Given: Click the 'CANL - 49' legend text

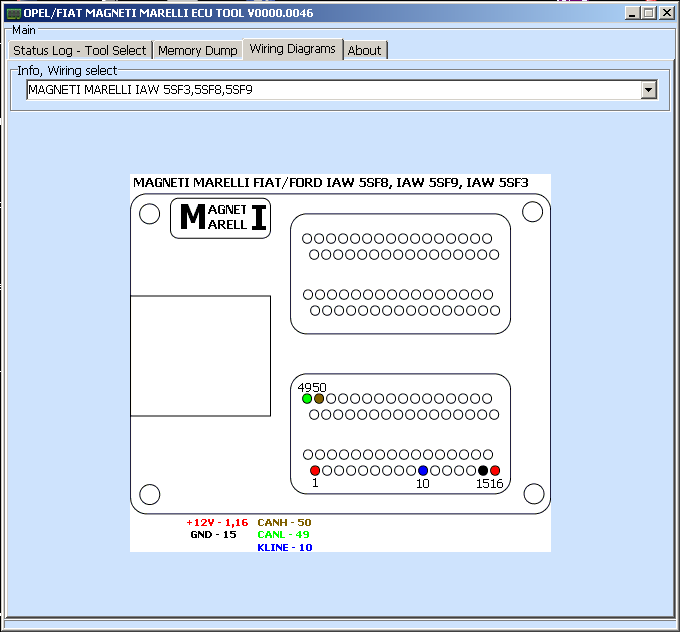Looking at the screenshot, I should [283, 534].
